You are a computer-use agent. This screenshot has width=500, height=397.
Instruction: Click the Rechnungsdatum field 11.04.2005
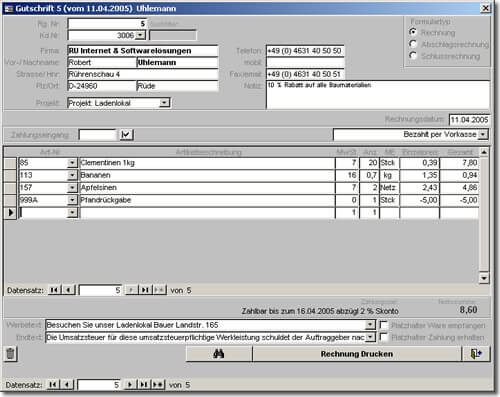click(x=469, y=120)
